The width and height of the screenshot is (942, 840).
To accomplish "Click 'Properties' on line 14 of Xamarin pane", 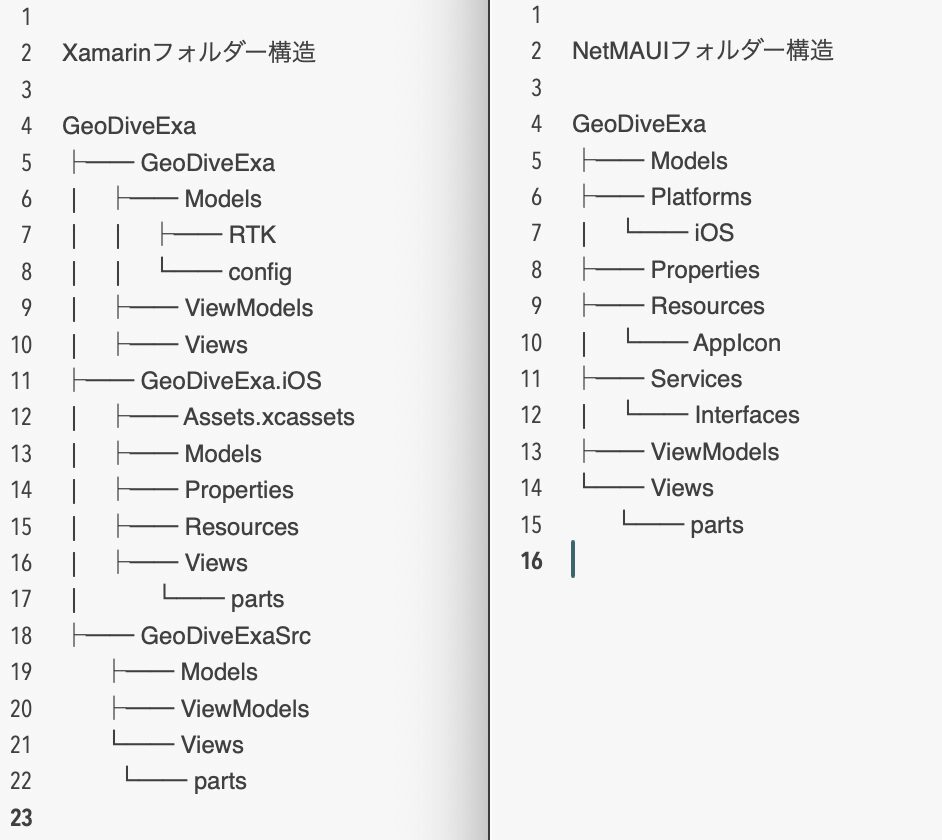I will [x=239, y=490].
